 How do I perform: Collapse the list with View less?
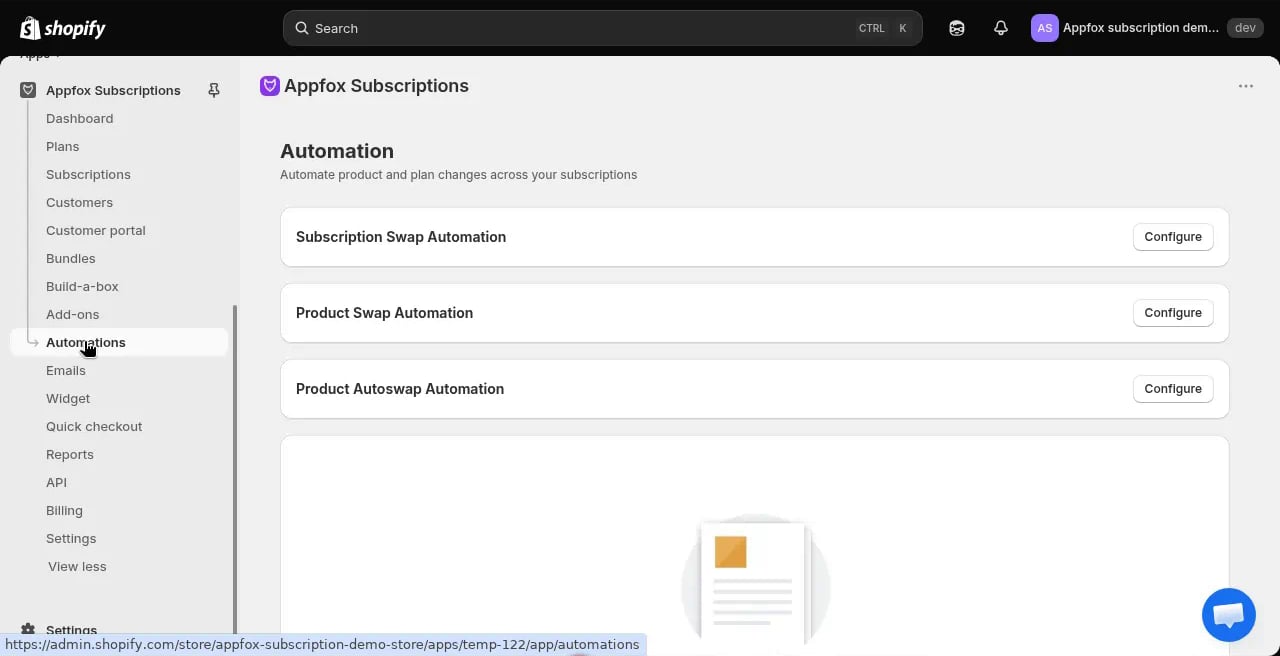77,566
